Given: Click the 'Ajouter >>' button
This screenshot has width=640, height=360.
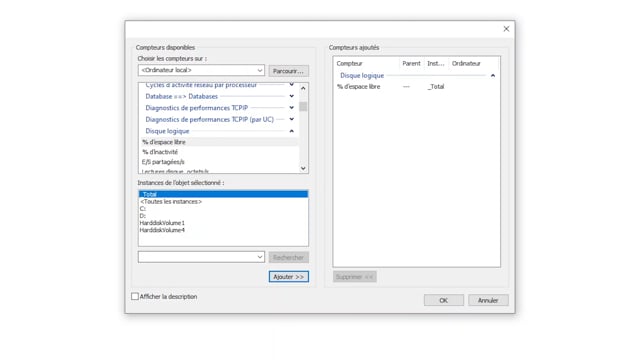Looking at the screenshot, I should 289,277.
